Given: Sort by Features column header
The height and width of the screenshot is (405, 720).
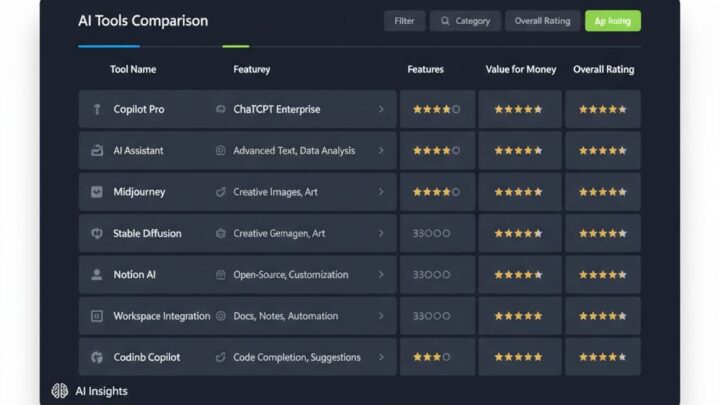Looking at the screenshot, I should click(x=426, y=69).
